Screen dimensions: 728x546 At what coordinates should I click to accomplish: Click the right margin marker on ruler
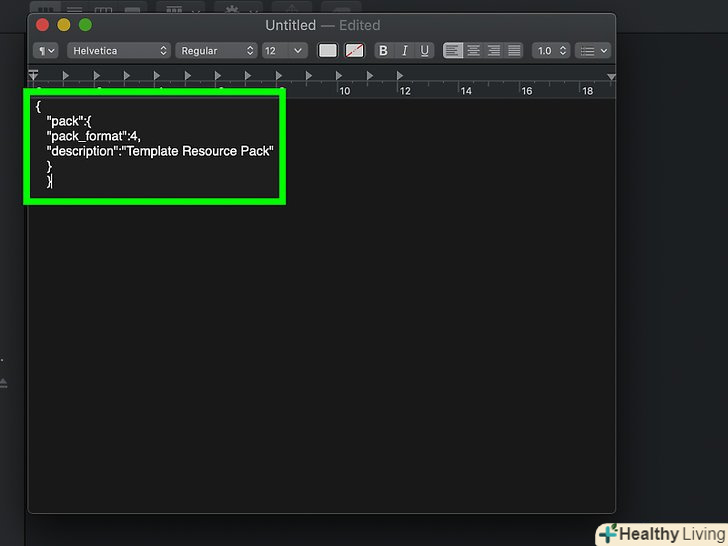611,77
